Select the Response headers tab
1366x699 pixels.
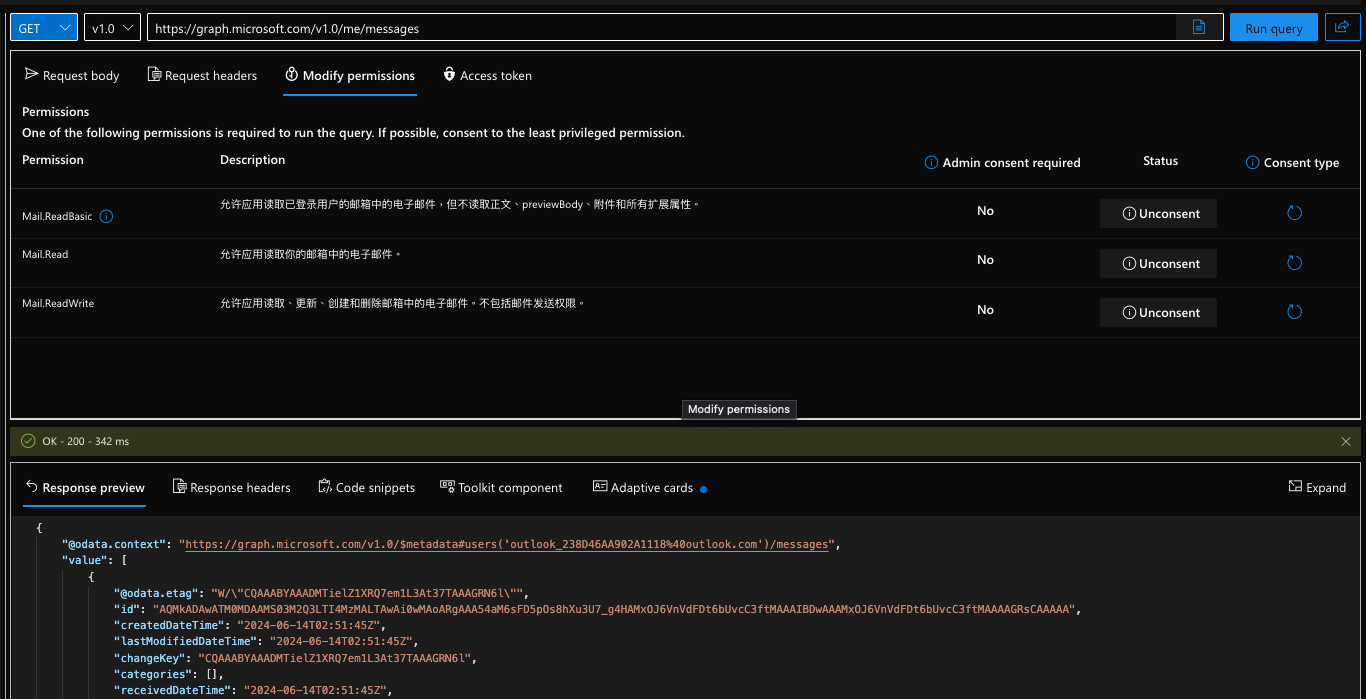[x=232, y=487]
